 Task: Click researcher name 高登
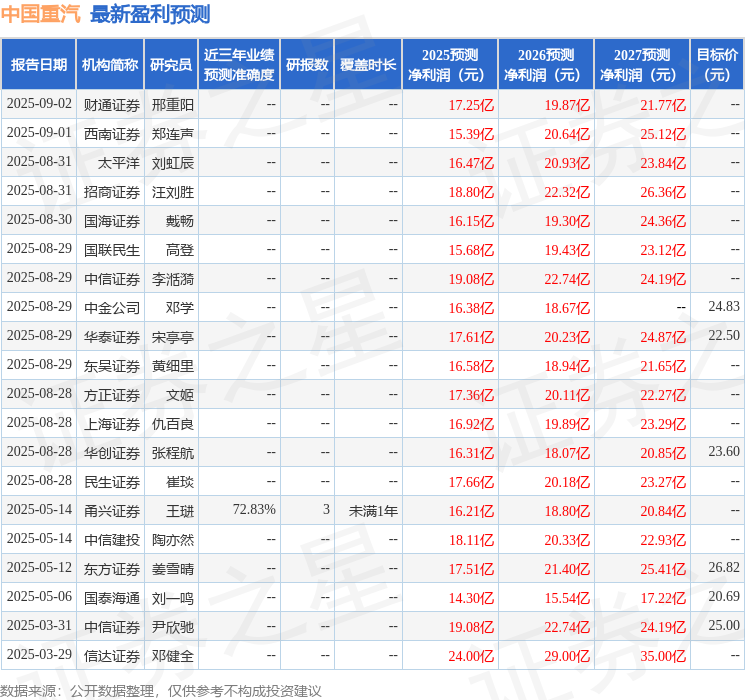coord(180,250)
